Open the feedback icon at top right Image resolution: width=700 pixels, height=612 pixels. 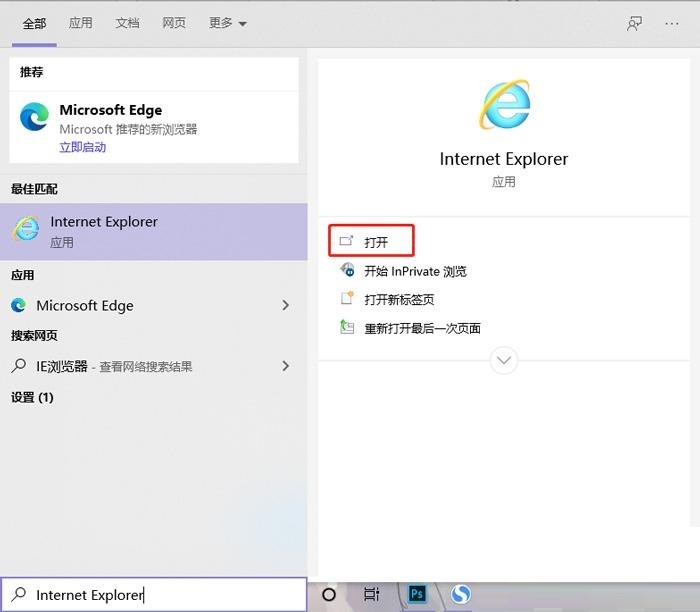[x=634, y=23]
